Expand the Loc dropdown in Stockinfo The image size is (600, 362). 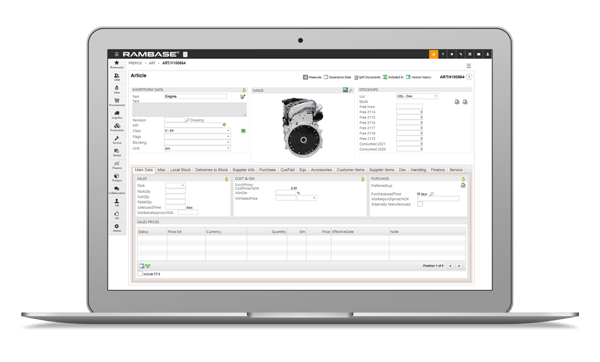click(417, 96)
